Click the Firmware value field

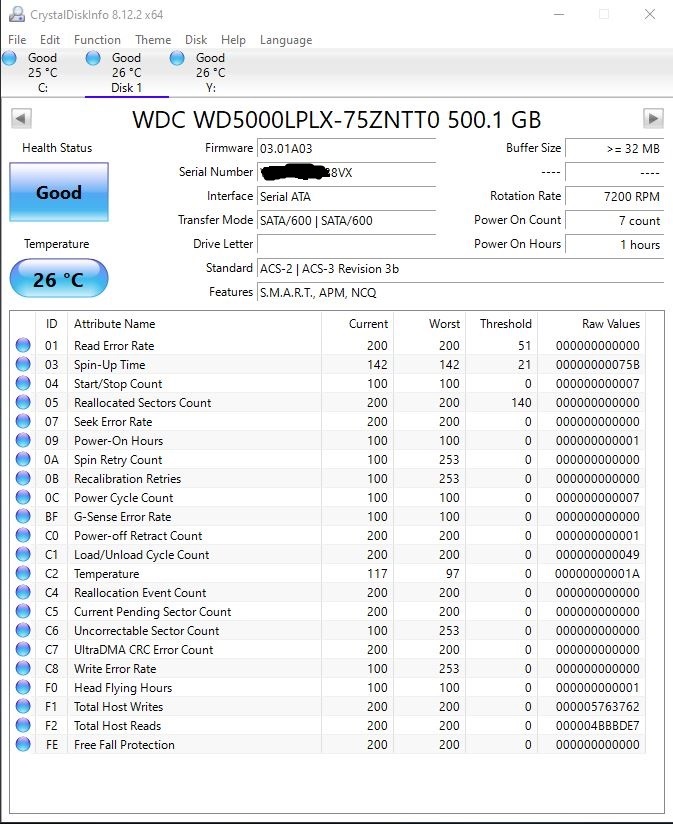pos(346,148)
